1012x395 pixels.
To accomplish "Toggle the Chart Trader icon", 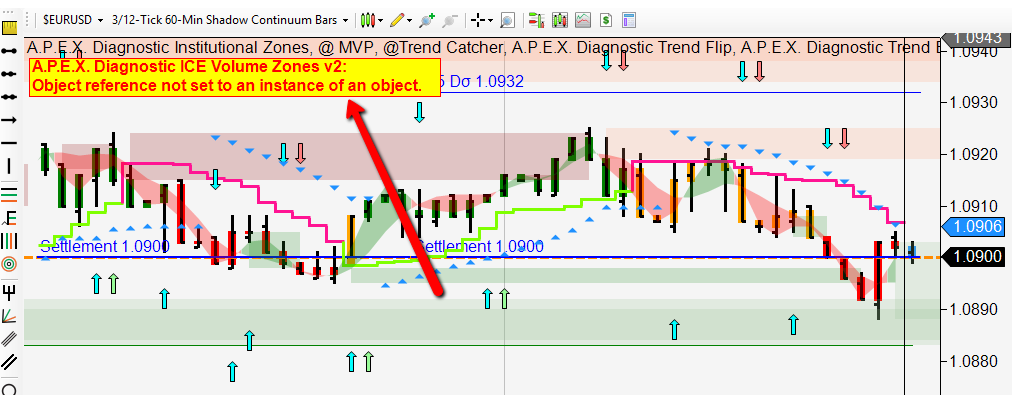I will (535, 21).
